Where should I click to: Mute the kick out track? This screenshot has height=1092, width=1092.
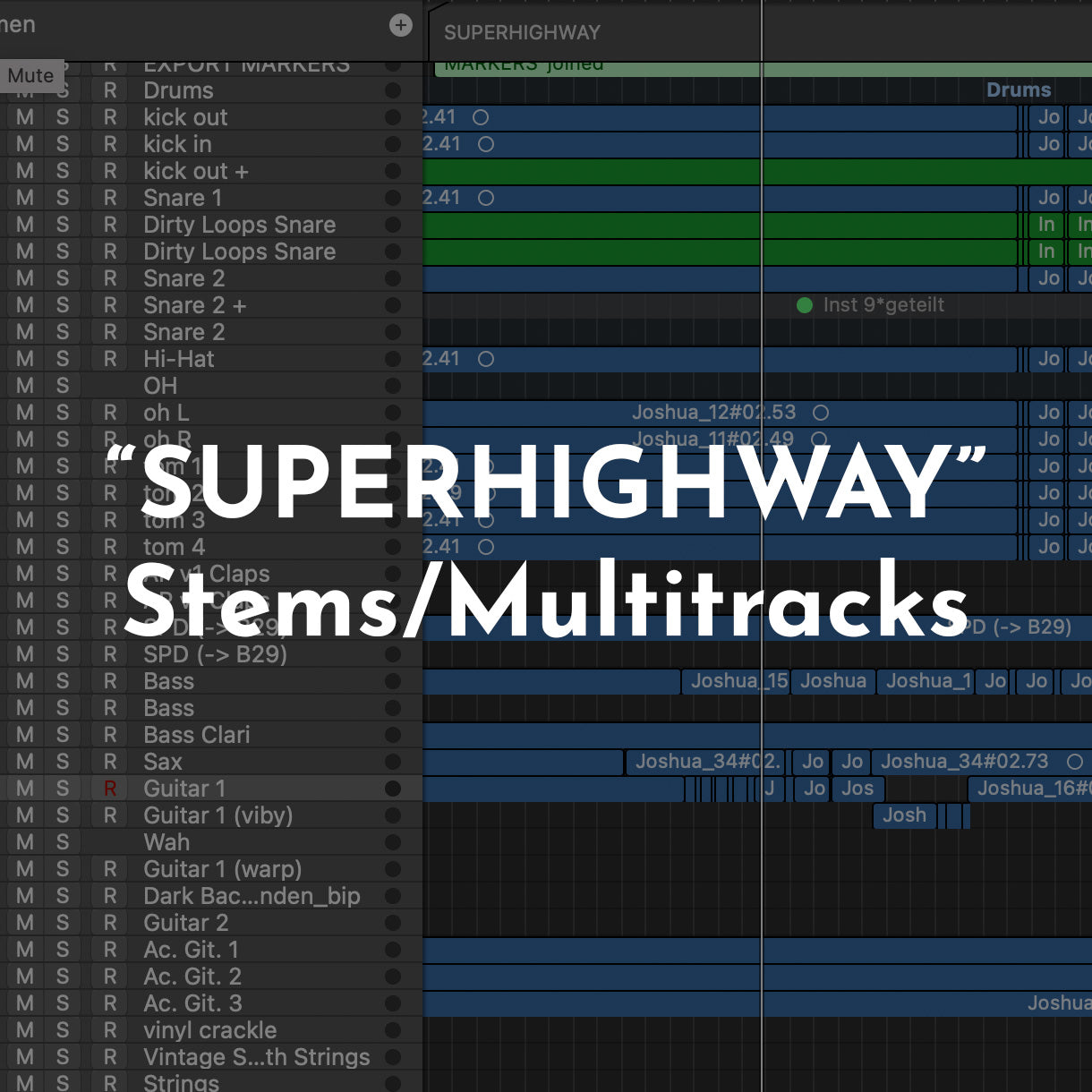click(x=25, y=117)
